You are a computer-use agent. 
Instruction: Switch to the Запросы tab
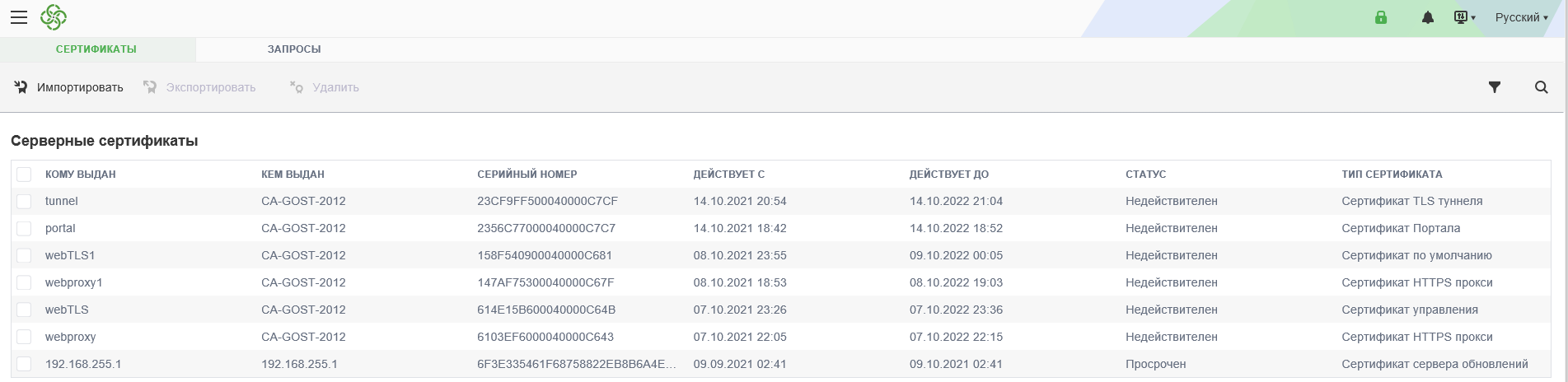coord(294,49)
